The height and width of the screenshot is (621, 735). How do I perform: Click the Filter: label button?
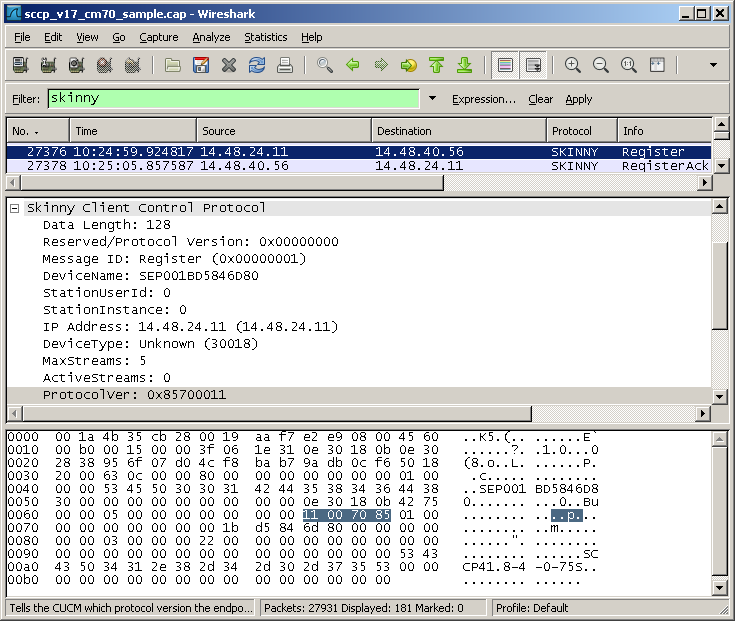[26, 99]
